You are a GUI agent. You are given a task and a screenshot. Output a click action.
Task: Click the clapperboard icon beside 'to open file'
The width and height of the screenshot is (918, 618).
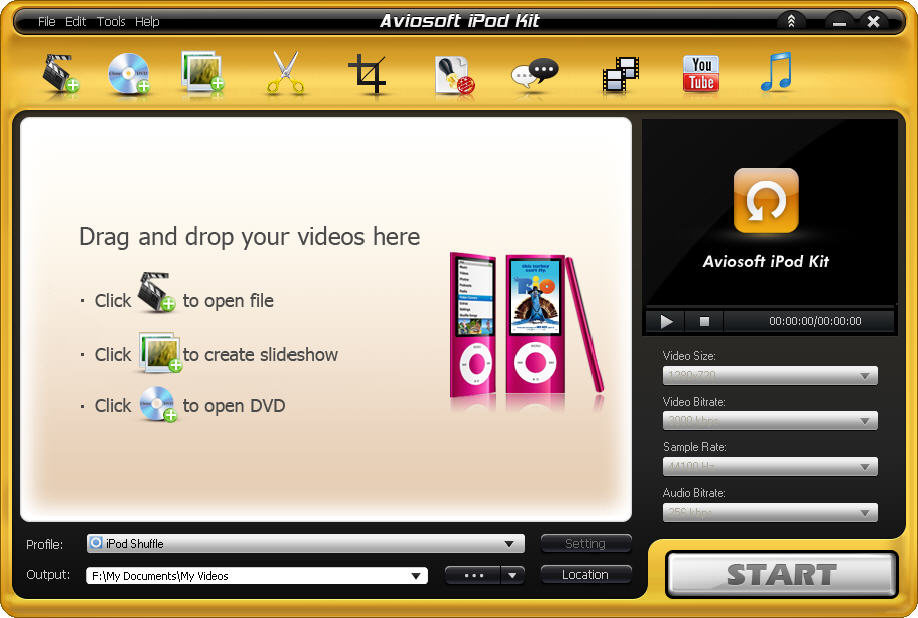(156, 291)
